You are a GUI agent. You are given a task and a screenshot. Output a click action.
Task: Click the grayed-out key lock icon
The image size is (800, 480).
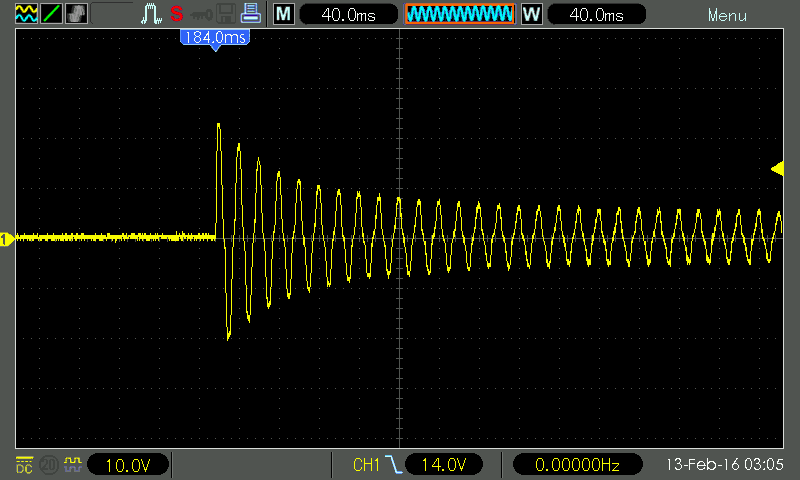[201, 15]
